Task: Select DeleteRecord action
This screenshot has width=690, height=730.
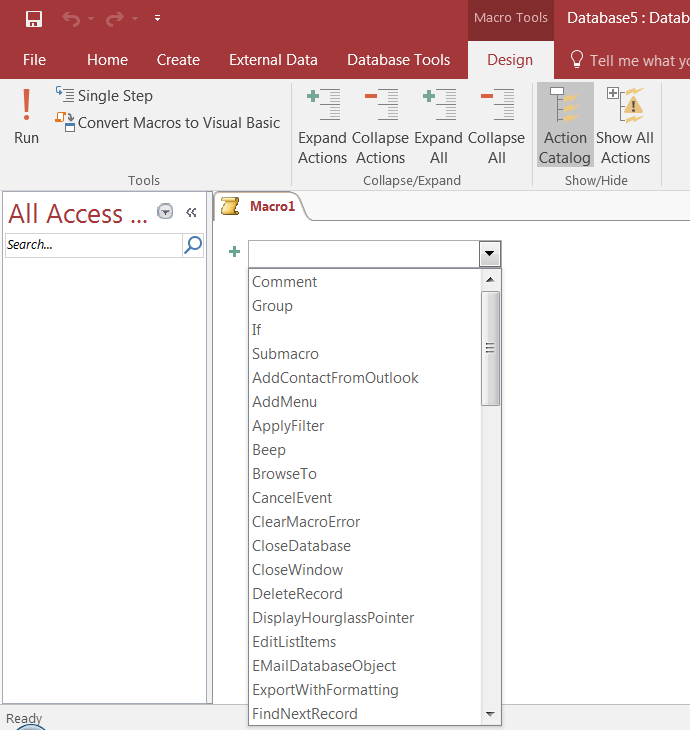Action: tap(365, 594)
